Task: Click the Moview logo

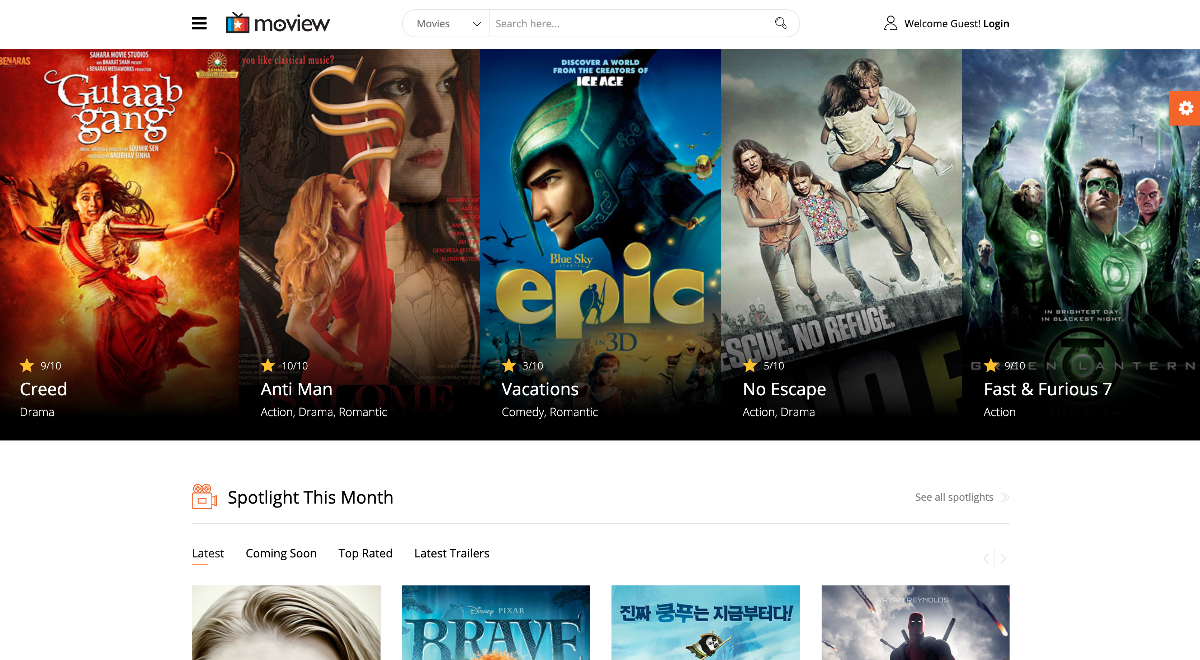Action: (x=278, y=23)
